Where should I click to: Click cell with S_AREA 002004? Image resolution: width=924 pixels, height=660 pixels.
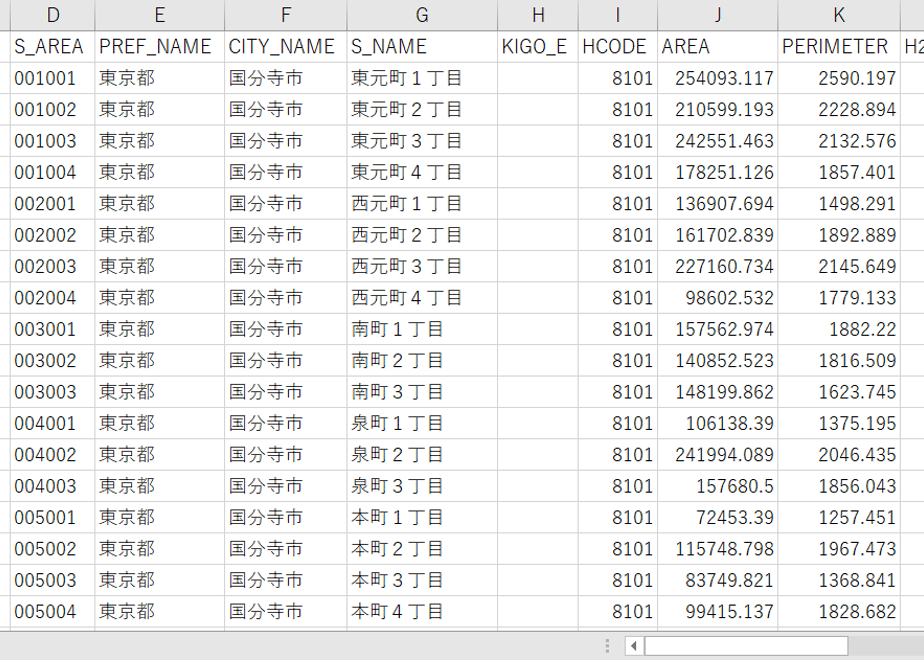pyautogui.click(x=52, y=298)
